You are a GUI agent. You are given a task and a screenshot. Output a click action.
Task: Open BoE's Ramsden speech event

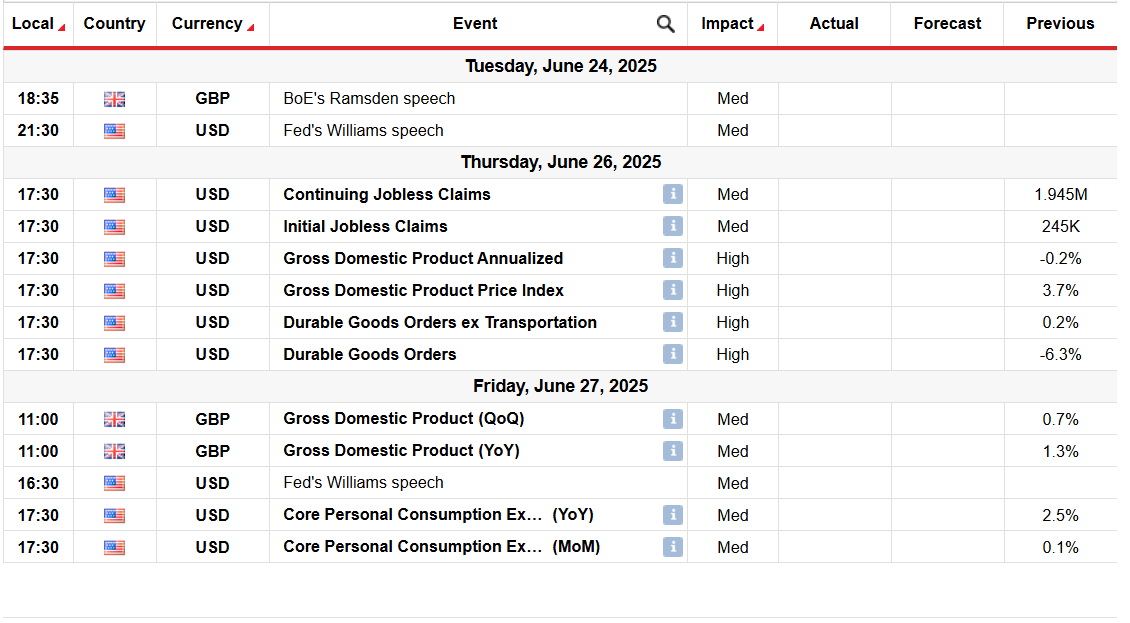point(369,99)
